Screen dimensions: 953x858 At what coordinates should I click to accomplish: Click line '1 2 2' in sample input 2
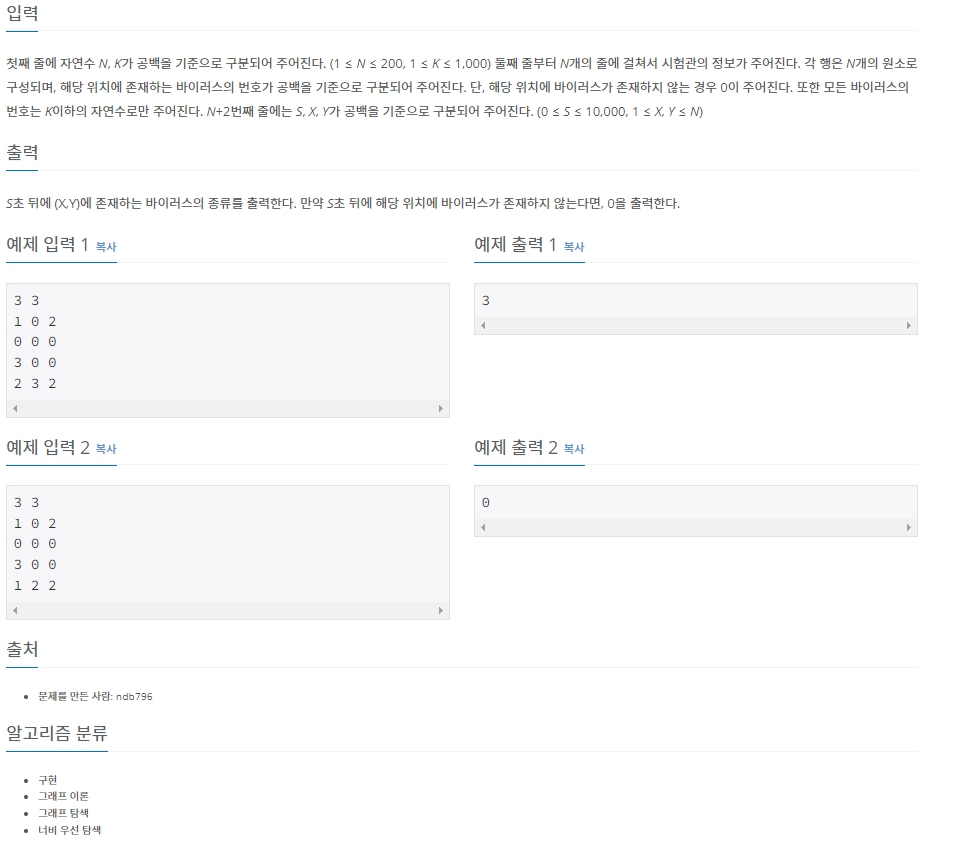[35, 586]
